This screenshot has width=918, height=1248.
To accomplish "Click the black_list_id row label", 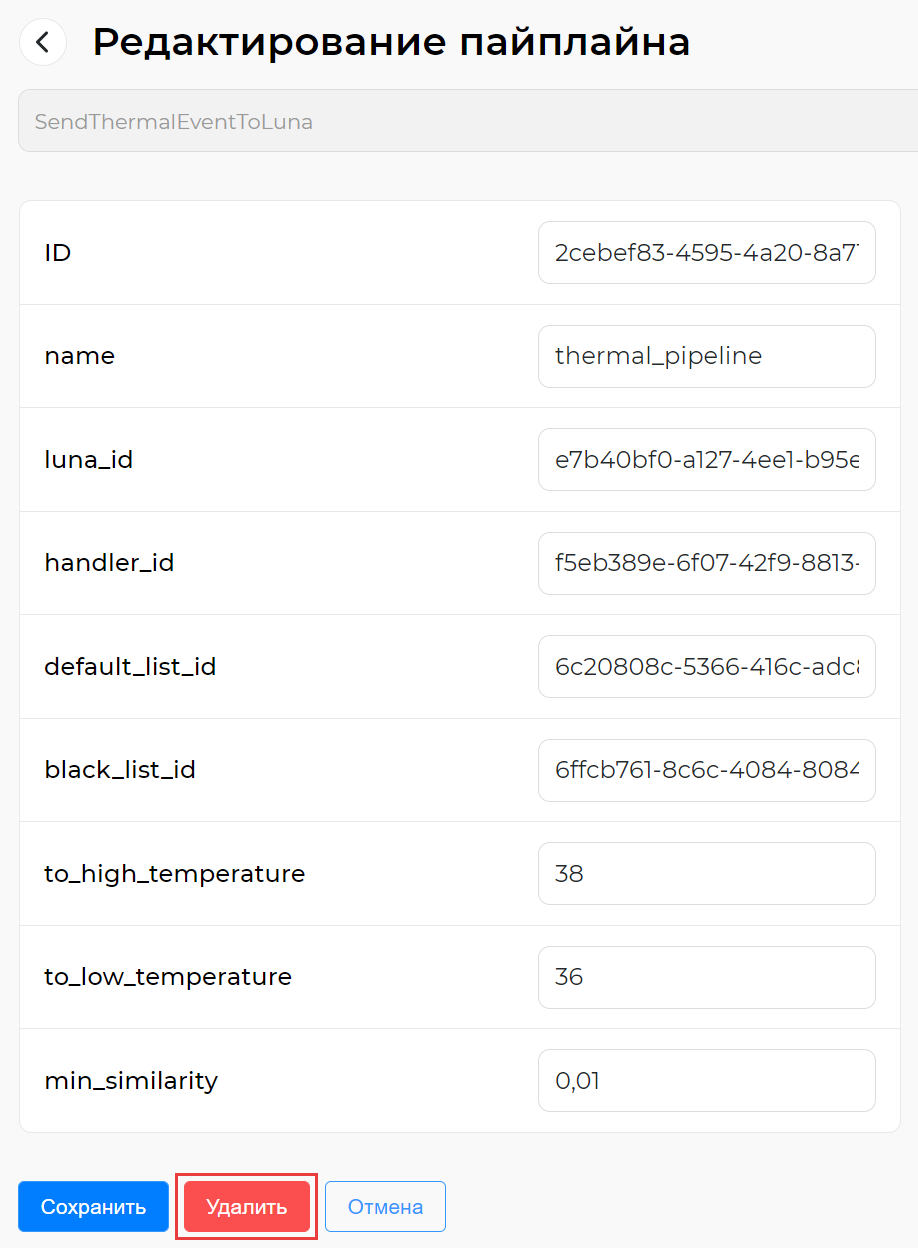I will point(120,770).
